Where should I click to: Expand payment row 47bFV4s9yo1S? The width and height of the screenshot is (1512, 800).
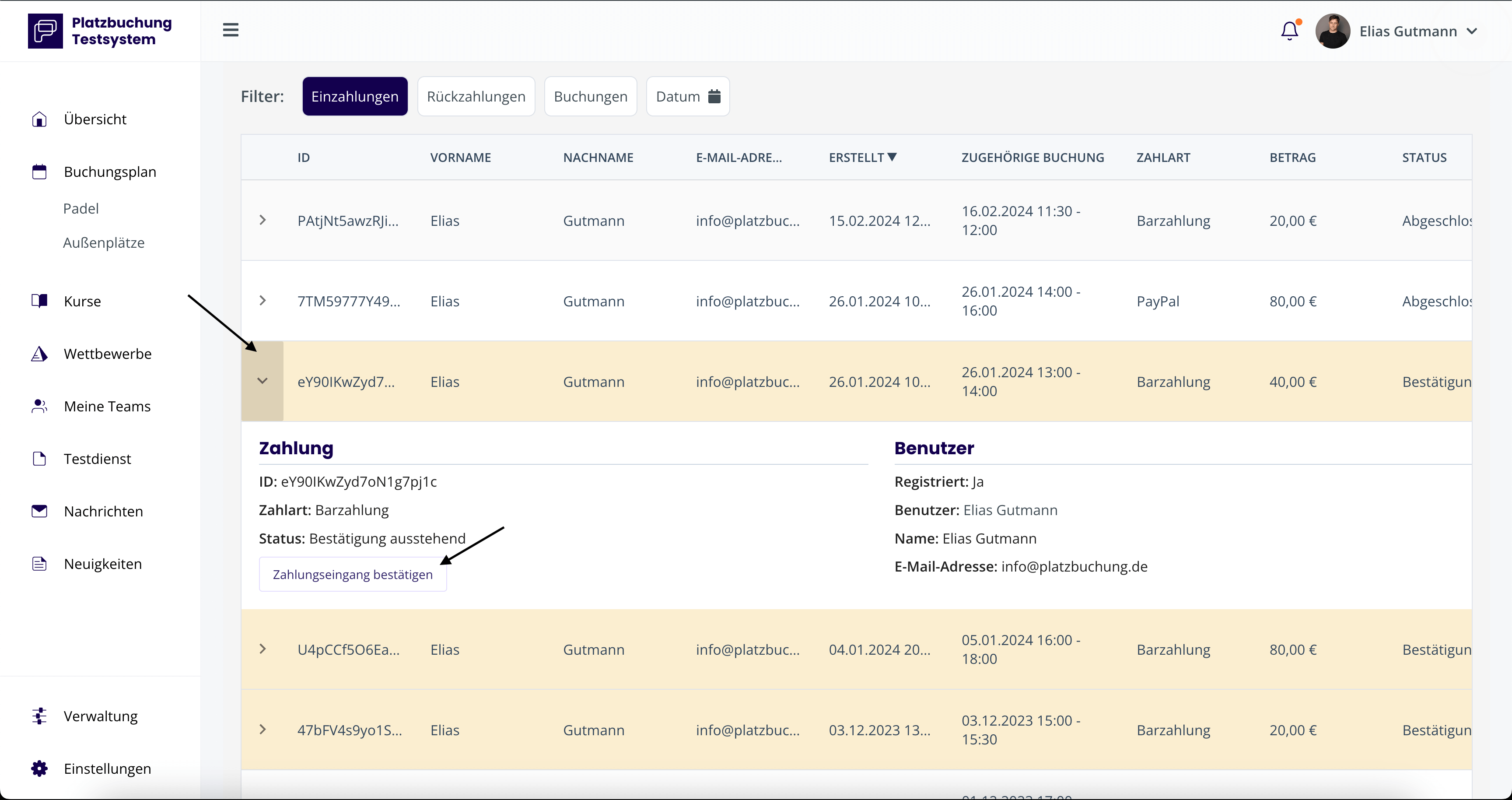click(x=262, y=730)
